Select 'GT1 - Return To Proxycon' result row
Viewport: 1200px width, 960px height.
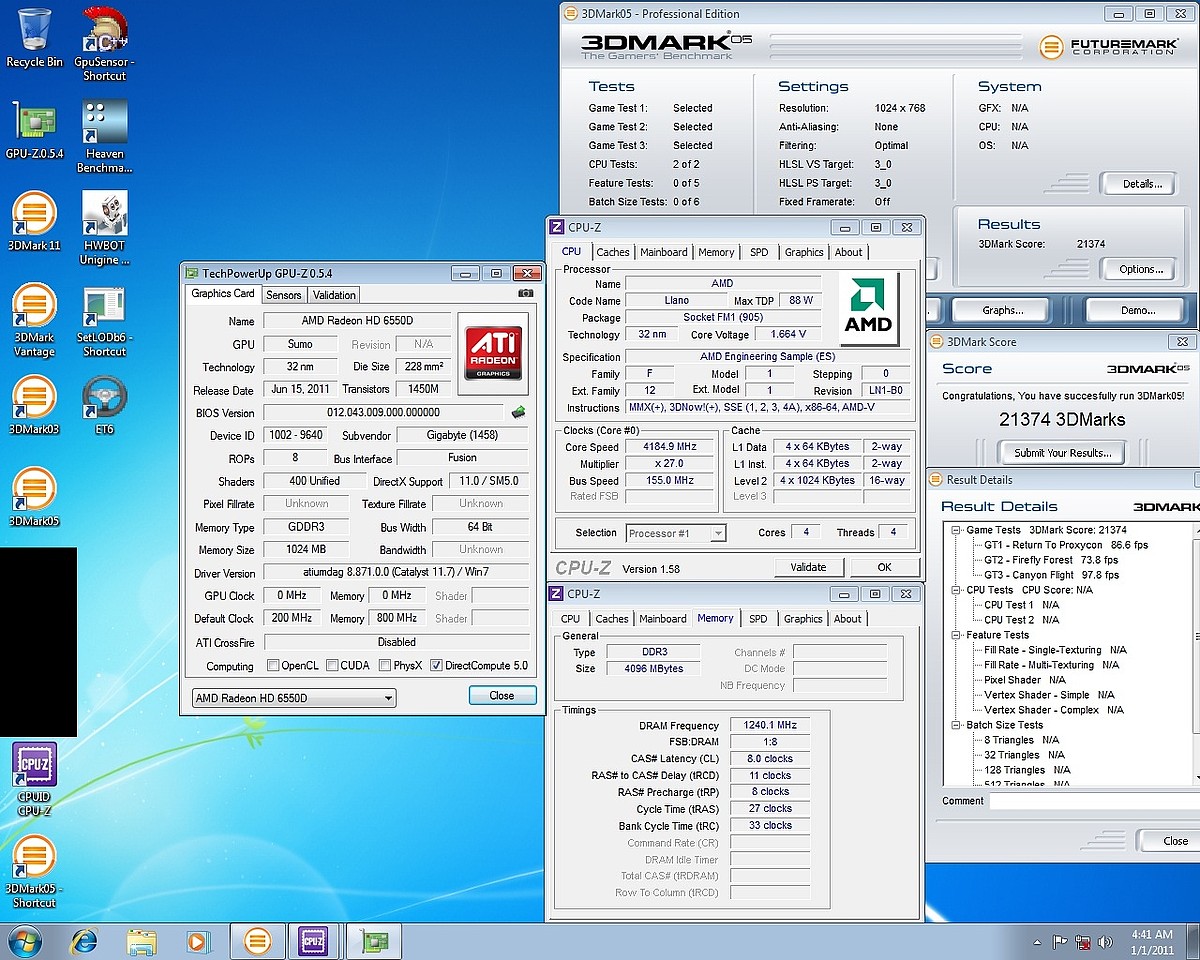[1066, 545]
